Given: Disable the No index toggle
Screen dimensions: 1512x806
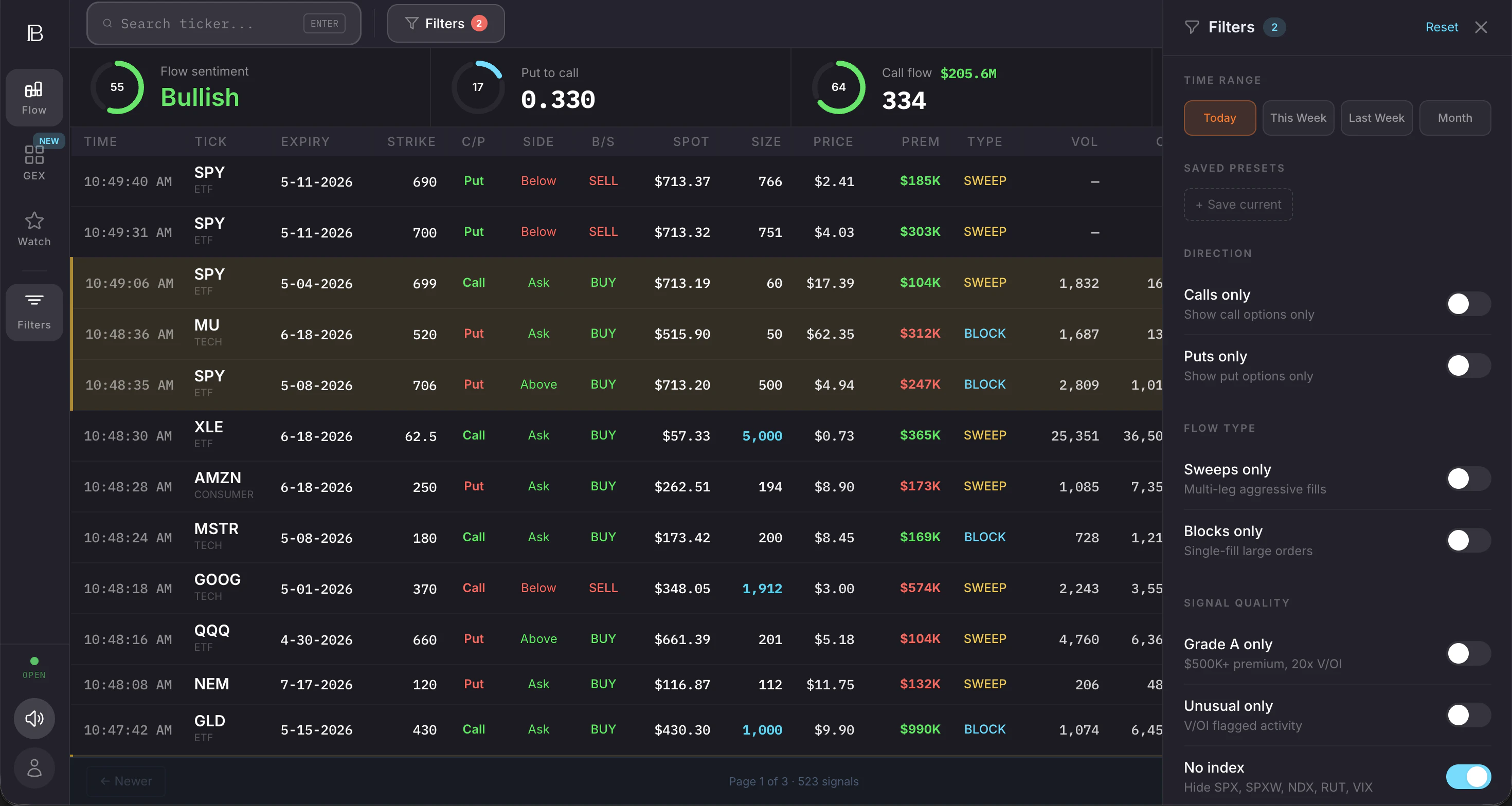Looking at the screenshot, I should point(1468,777).
